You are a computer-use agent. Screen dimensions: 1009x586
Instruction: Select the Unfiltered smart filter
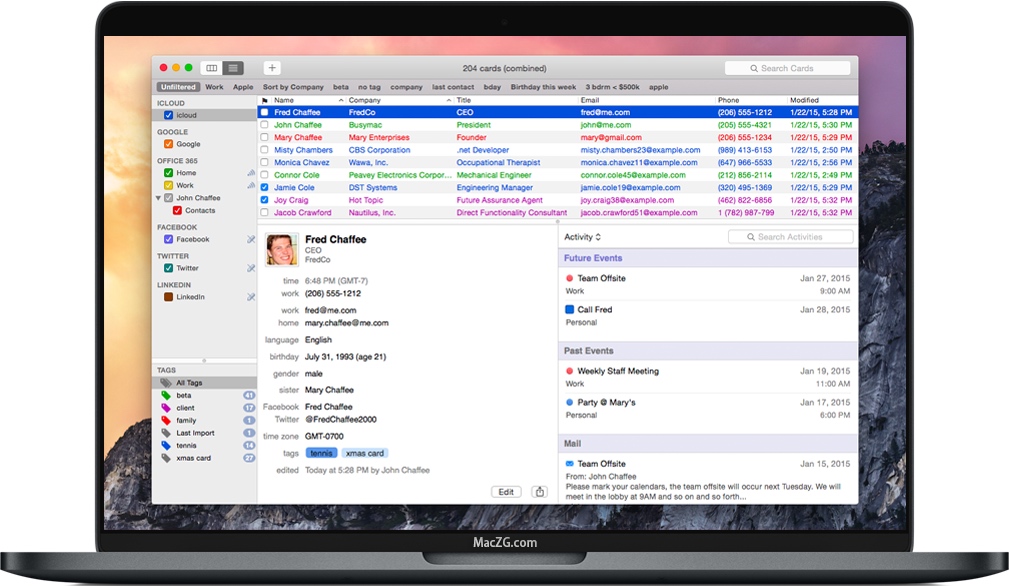178,87
